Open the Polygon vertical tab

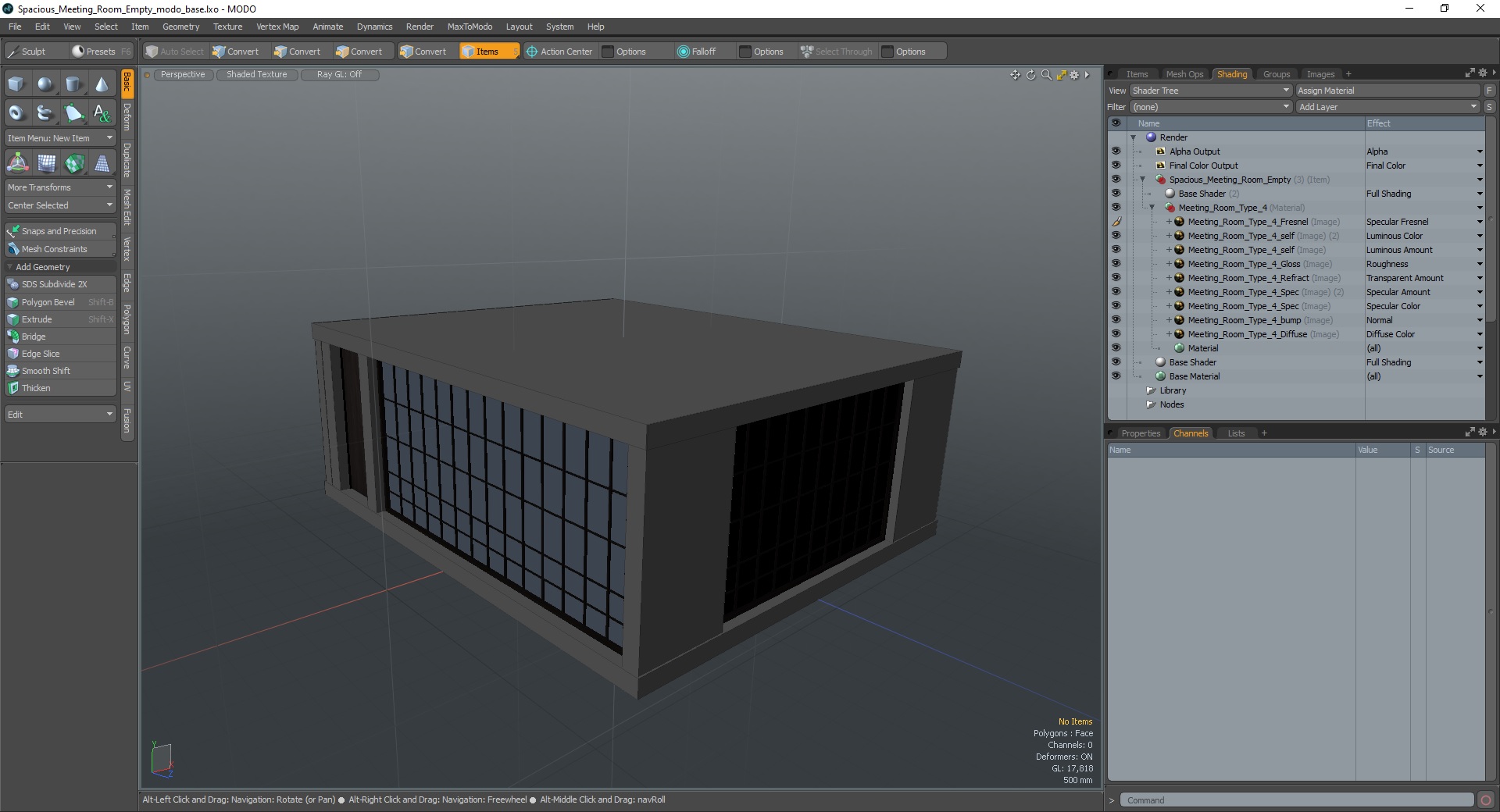[127, 319]
